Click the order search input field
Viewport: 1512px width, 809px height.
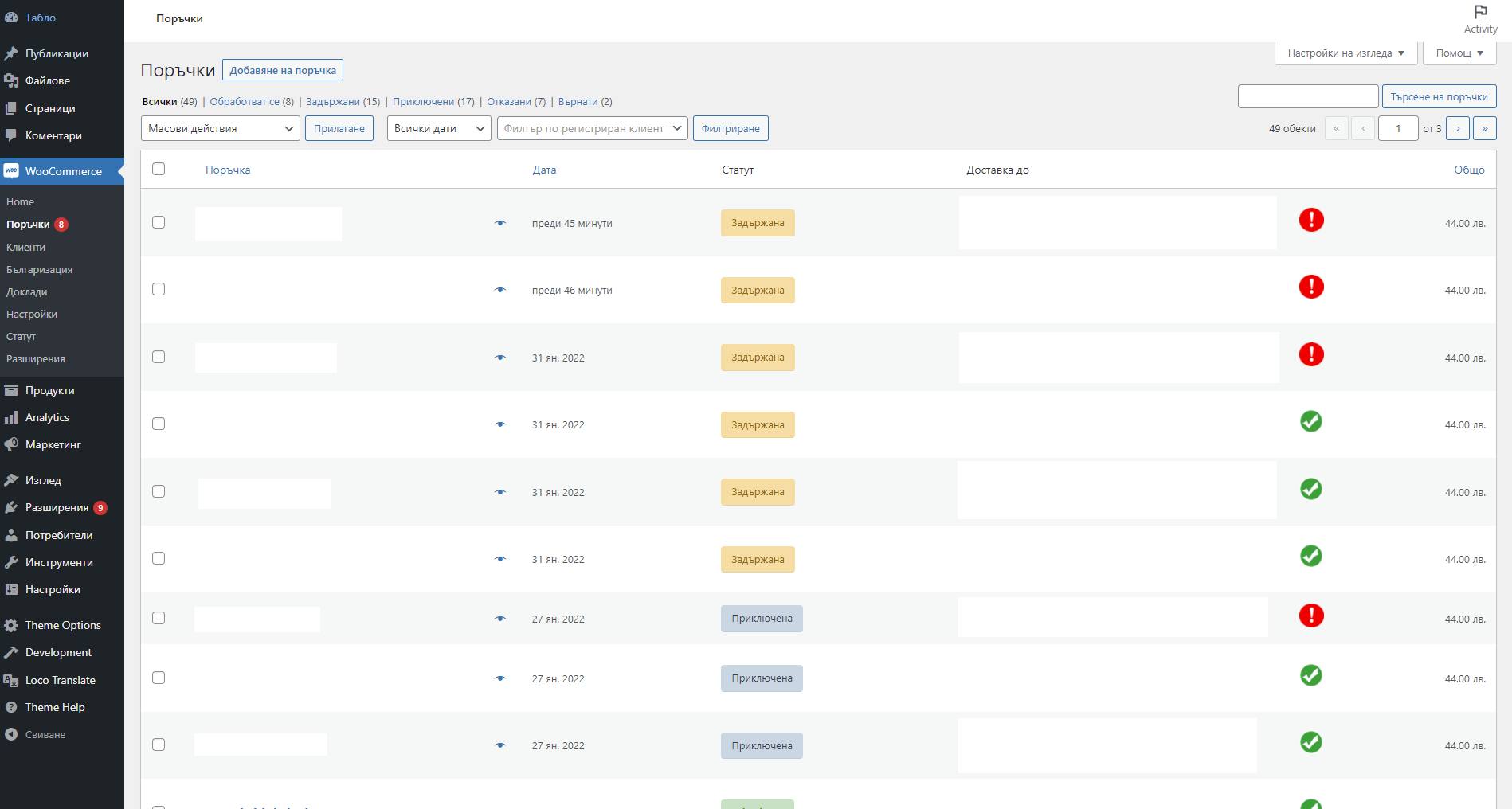[x=1307, y=96]
